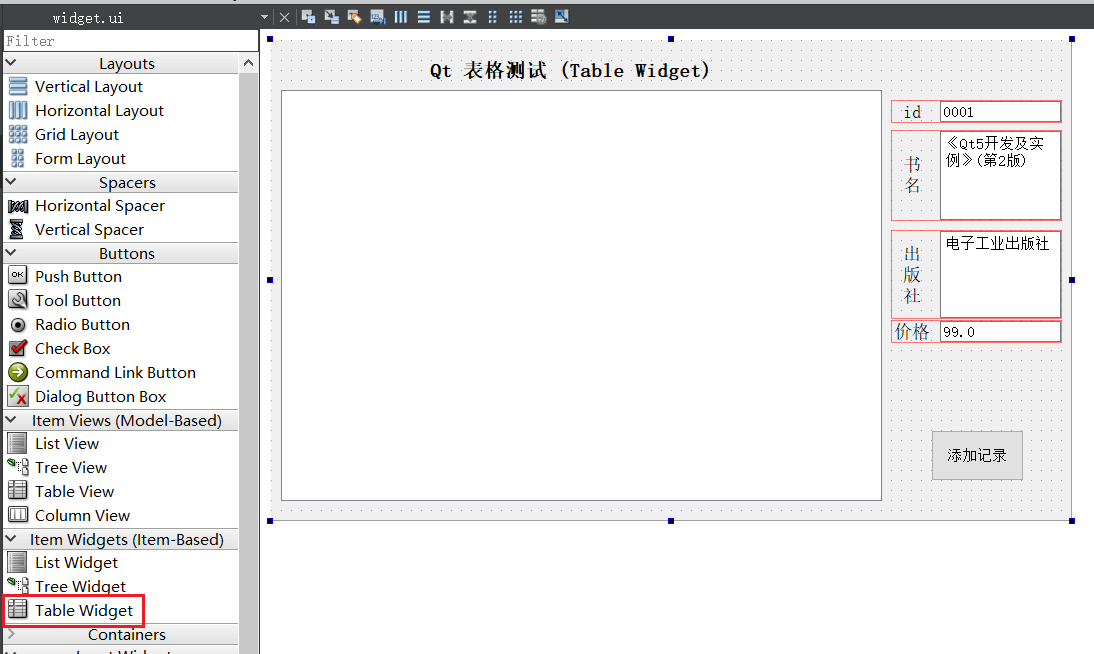
Task: Lay out horizontally in splitter
Action: coord(447,17)
